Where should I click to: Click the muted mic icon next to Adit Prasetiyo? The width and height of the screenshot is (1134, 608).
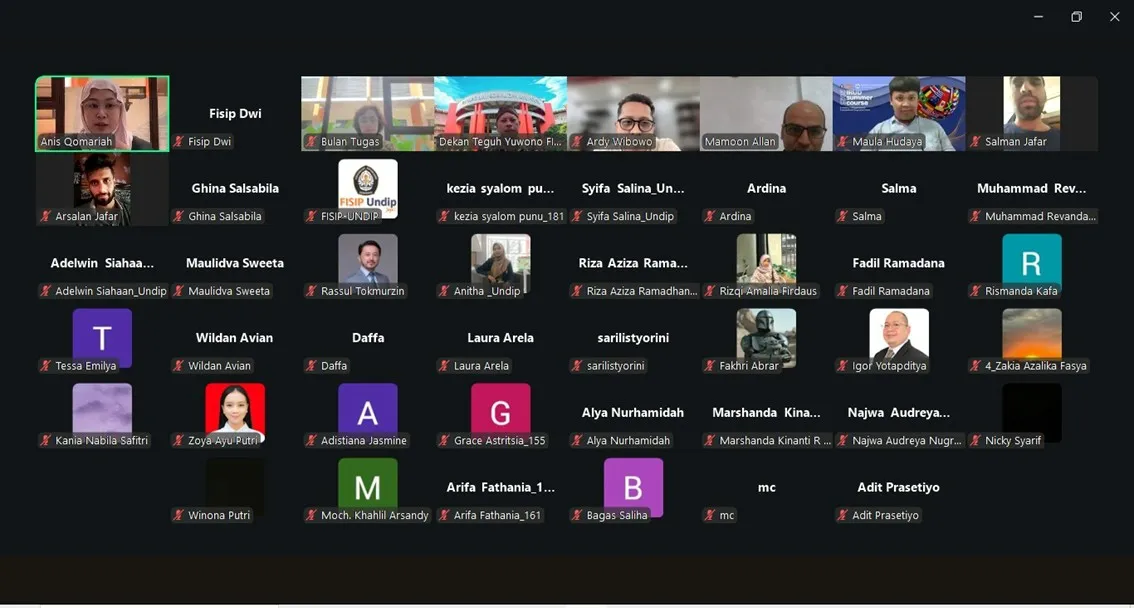(844, 516)
